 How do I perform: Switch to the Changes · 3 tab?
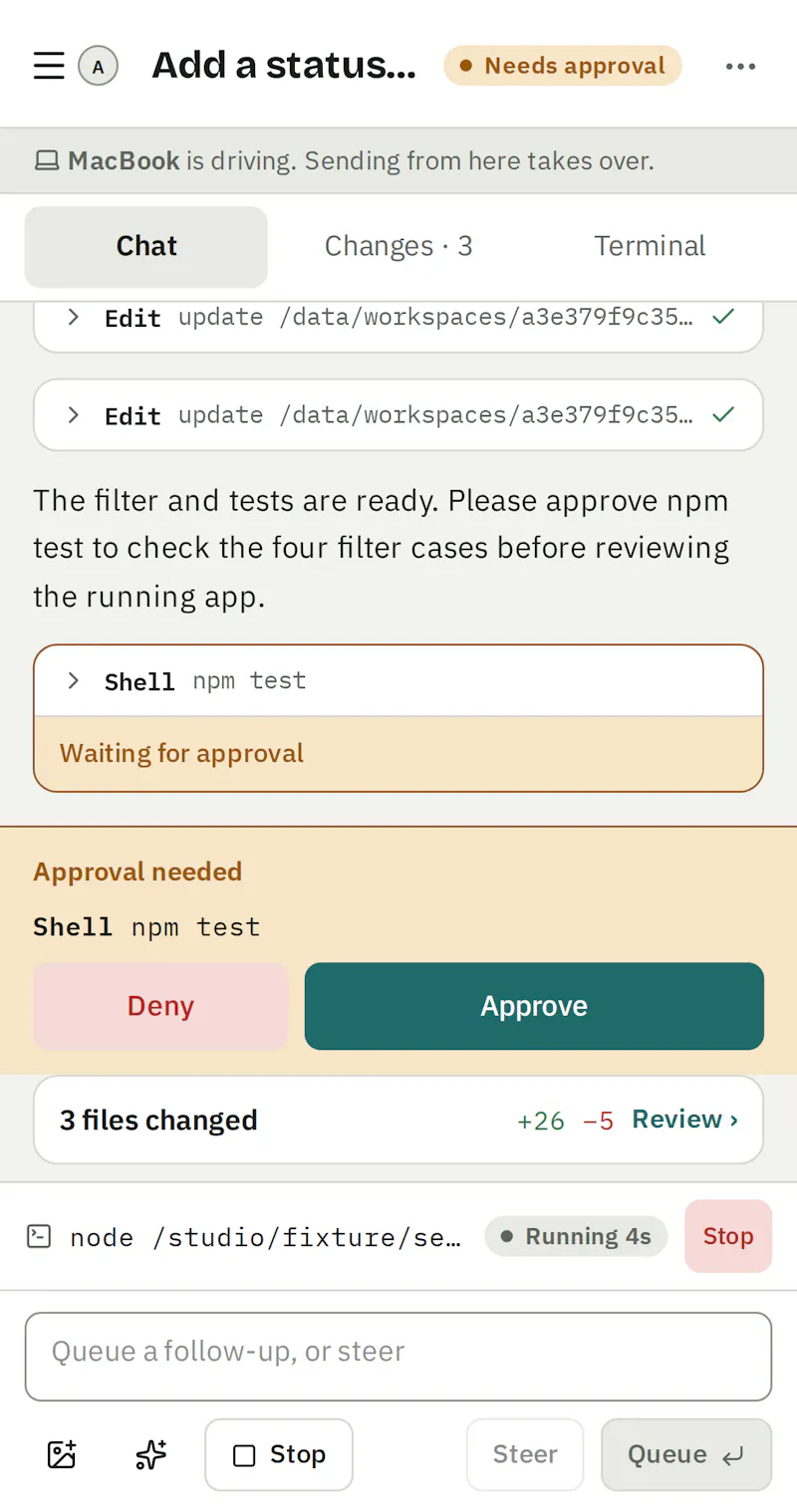tap(398, 246)
